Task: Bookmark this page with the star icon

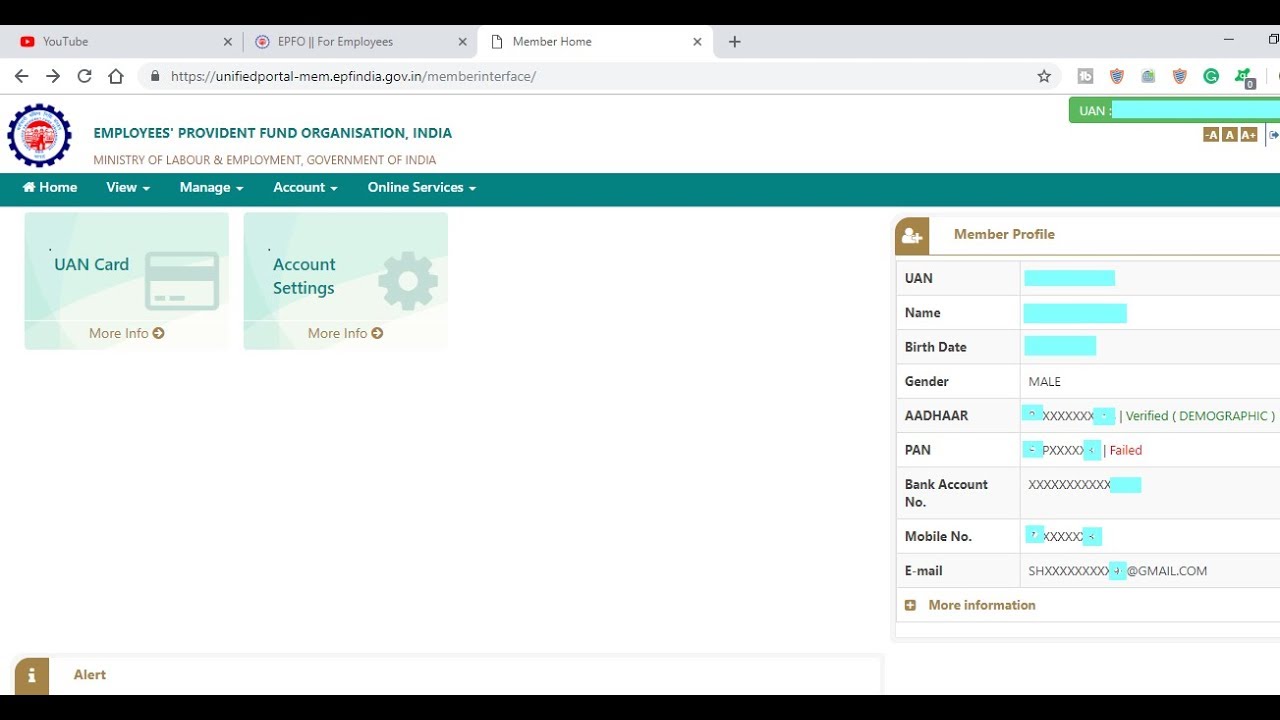Action: (1044, 76)
